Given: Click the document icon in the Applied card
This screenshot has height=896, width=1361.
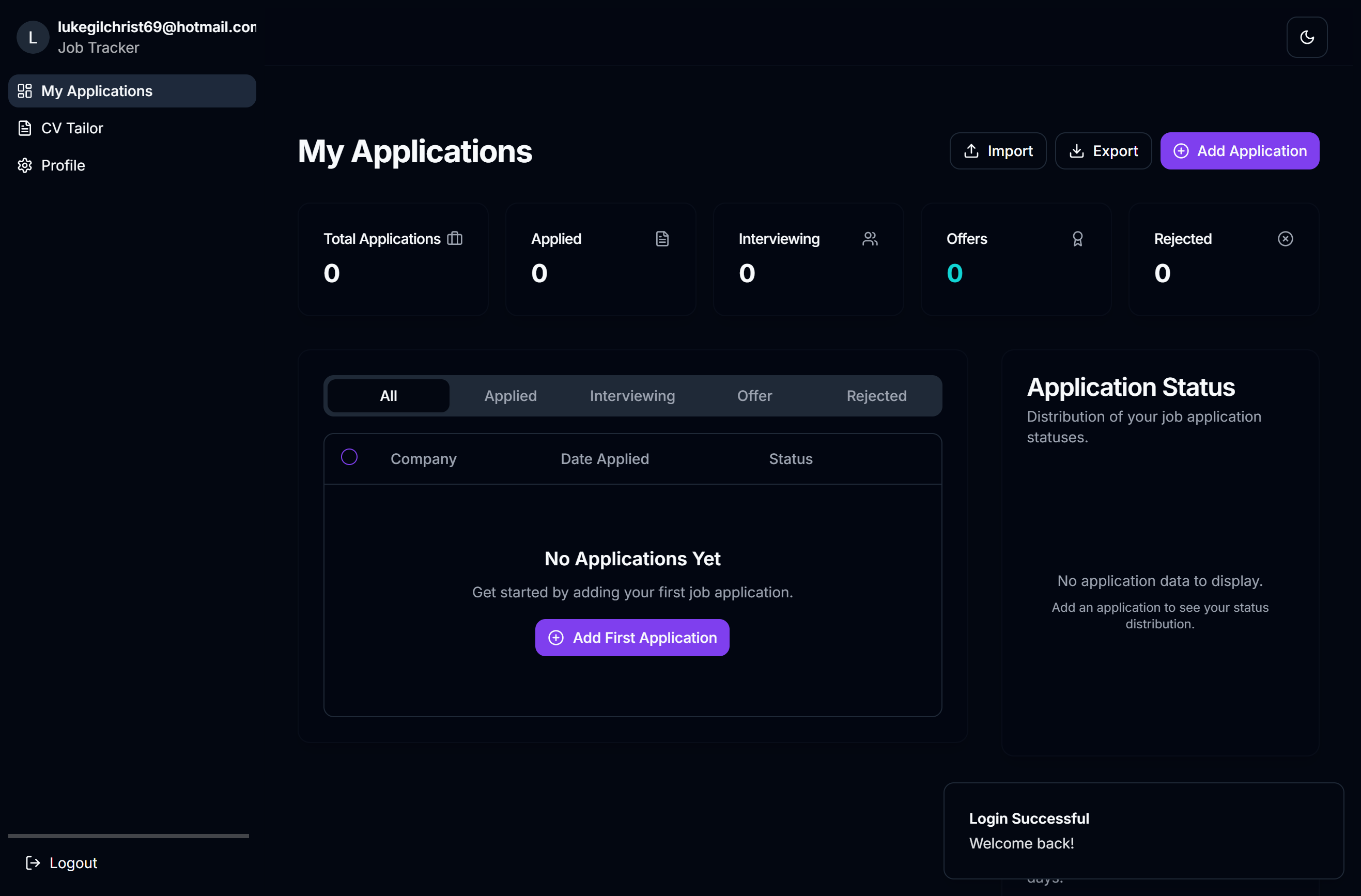Looking at the screenshot, I should [662, 238].
